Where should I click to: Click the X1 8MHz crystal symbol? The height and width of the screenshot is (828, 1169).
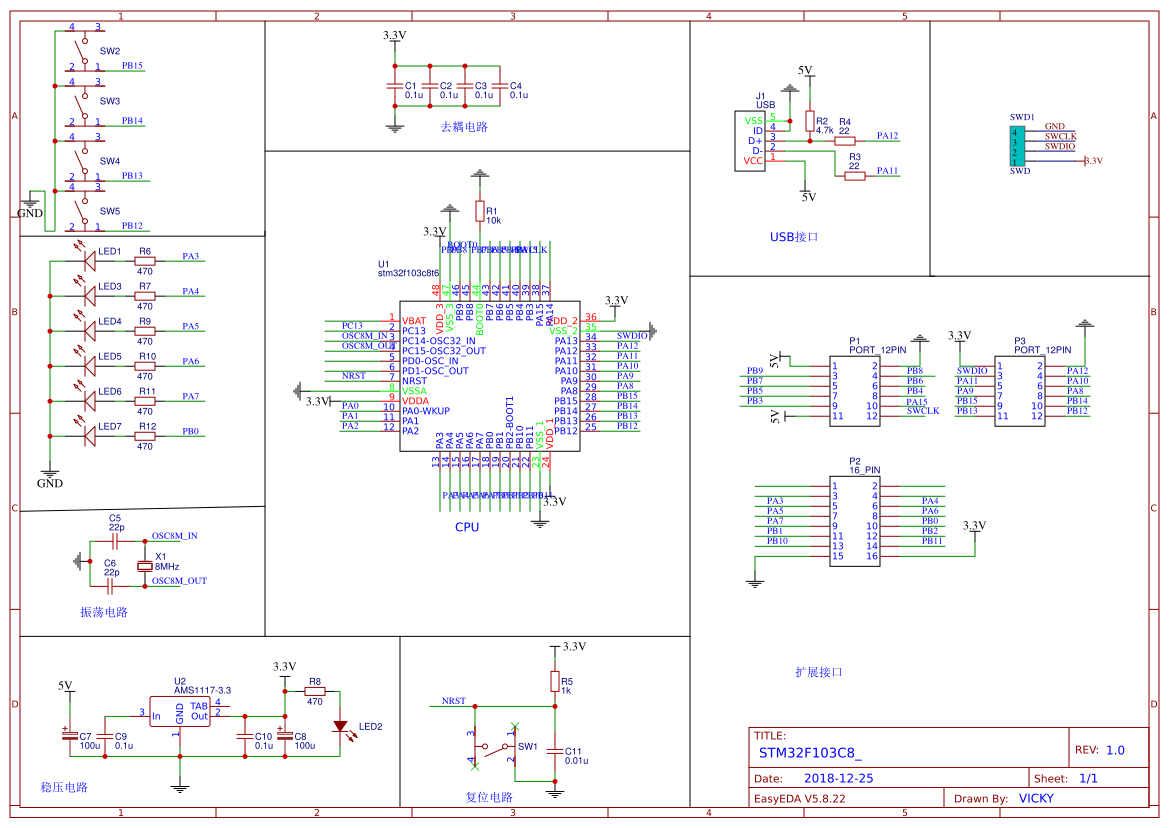(x=145, y=566)
